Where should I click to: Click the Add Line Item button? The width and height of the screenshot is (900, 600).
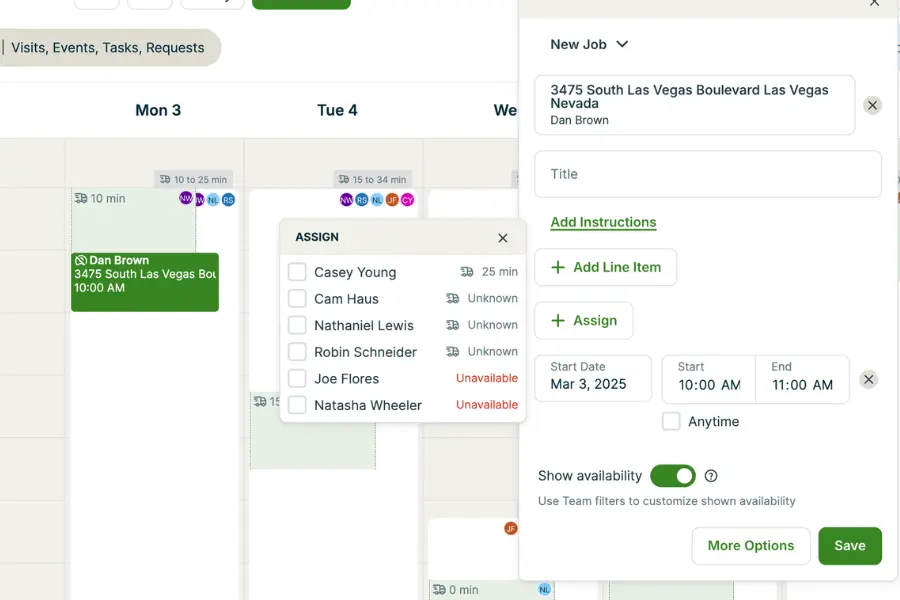(606, 267)
